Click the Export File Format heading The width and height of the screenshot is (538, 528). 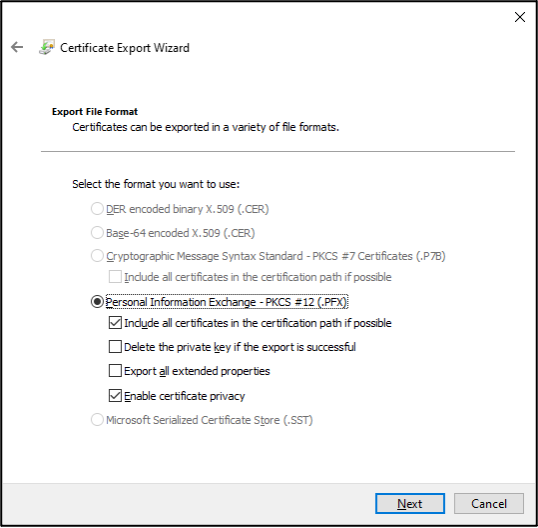point(95,112)
